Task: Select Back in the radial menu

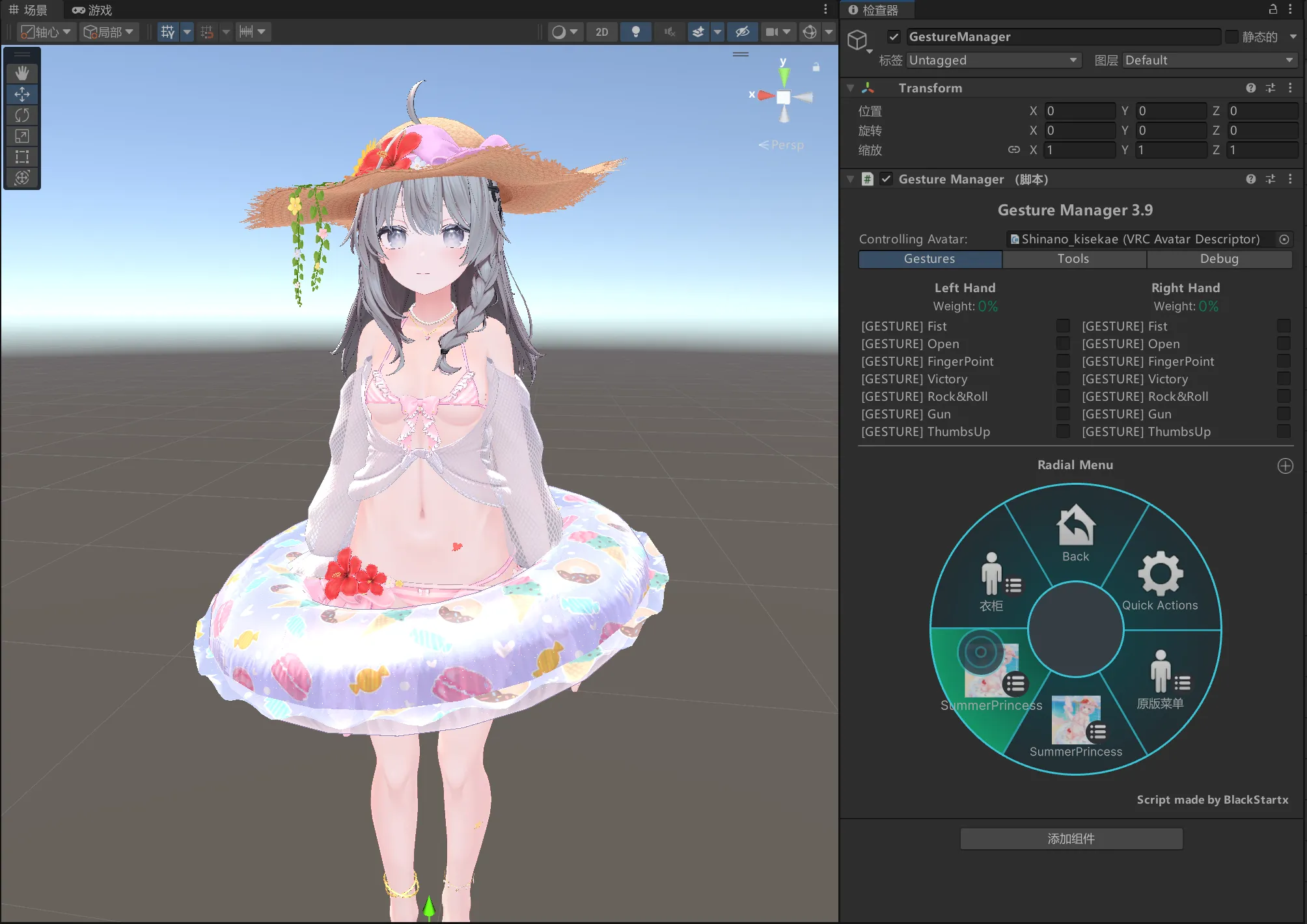Action: [1076, 532]
